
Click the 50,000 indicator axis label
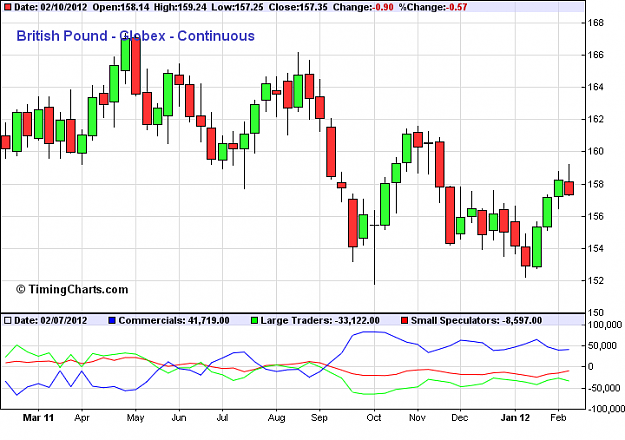click(x=603, y=346)
